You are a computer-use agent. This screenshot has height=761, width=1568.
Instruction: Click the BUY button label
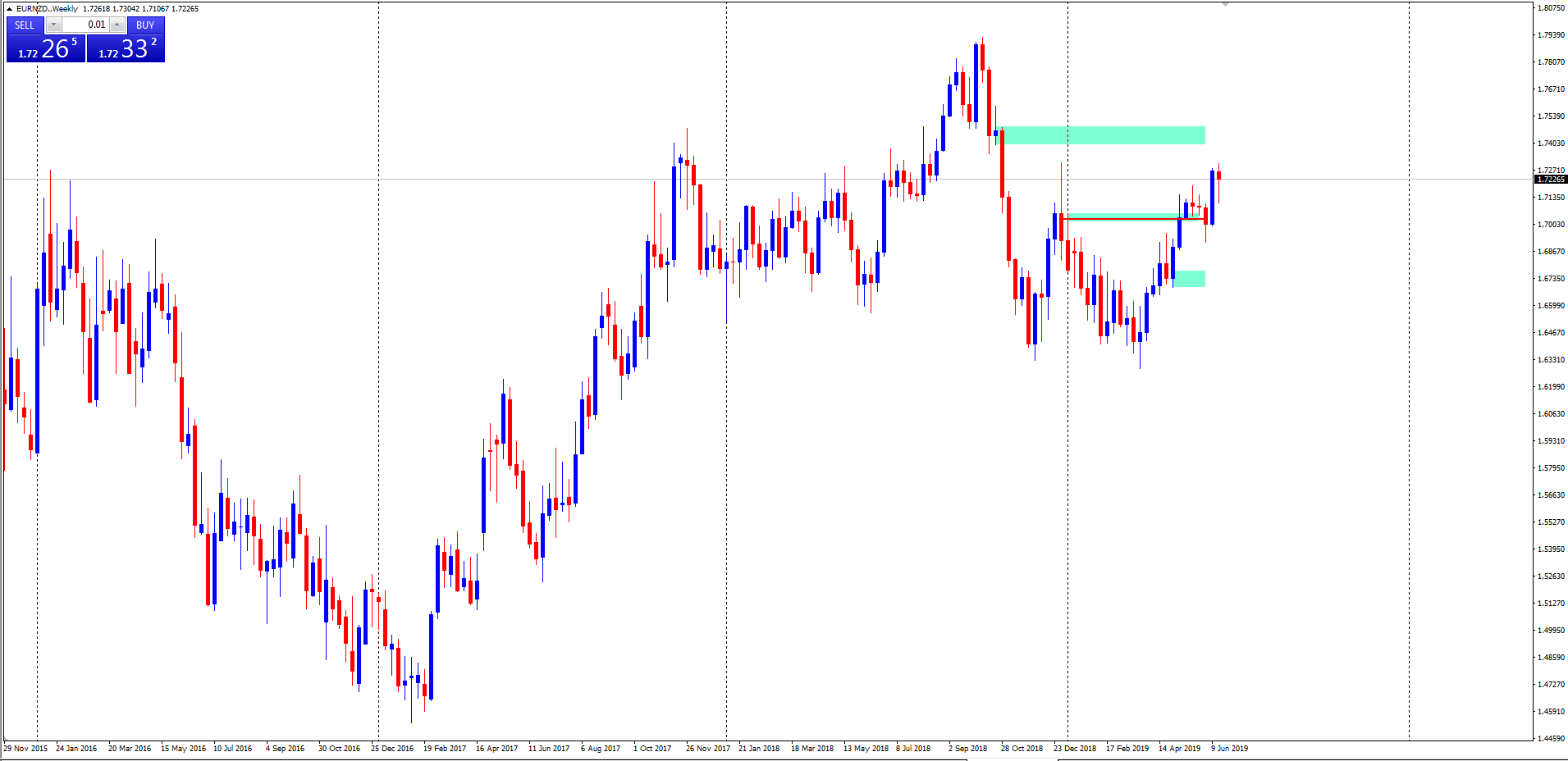[145, 25]
